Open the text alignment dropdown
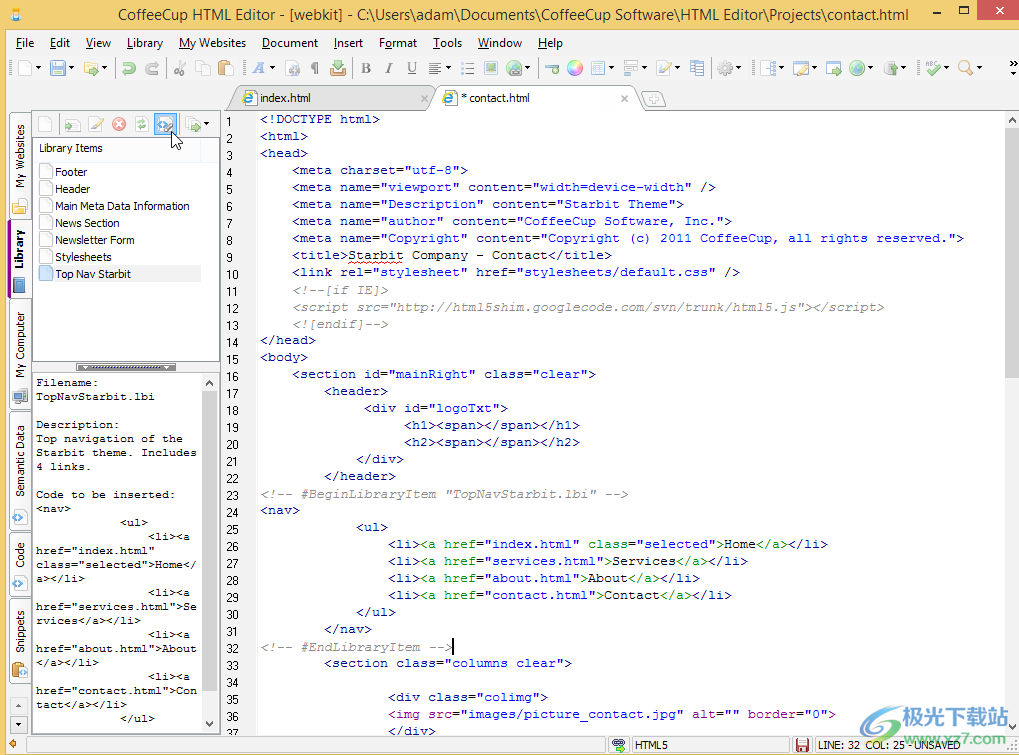1019x755 pixels. pos(448,68)
